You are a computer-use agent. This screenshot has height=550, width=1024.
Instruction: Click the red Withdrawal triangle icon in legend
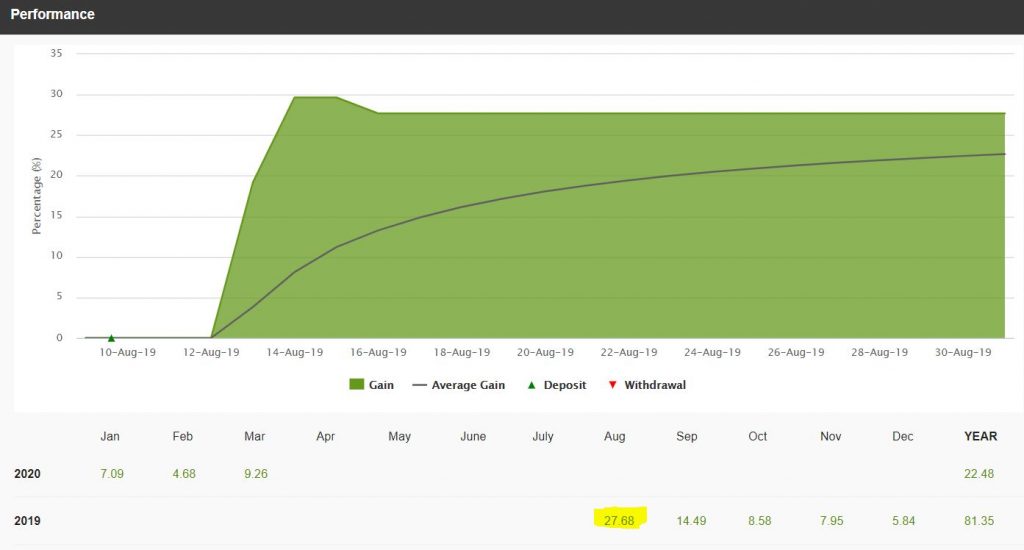point(613,385)
